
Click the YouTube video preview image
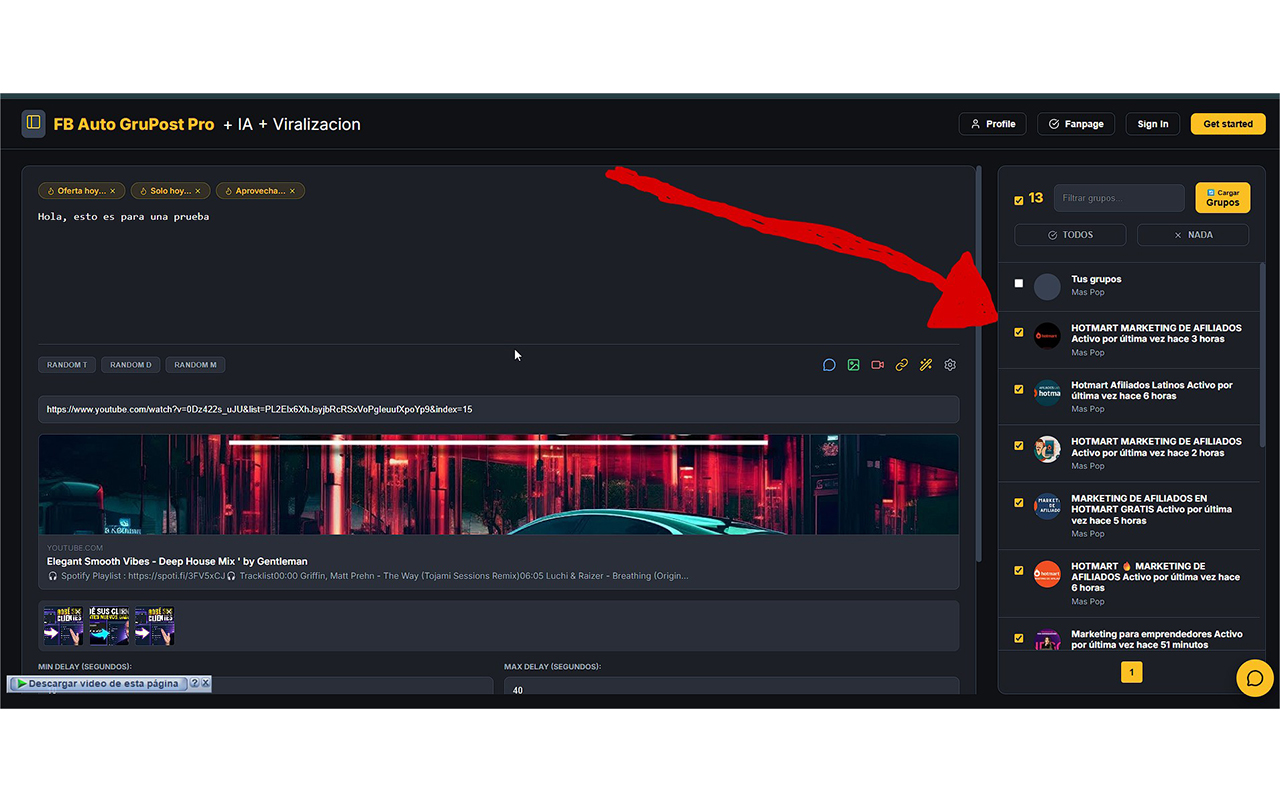tap(499, 484)
